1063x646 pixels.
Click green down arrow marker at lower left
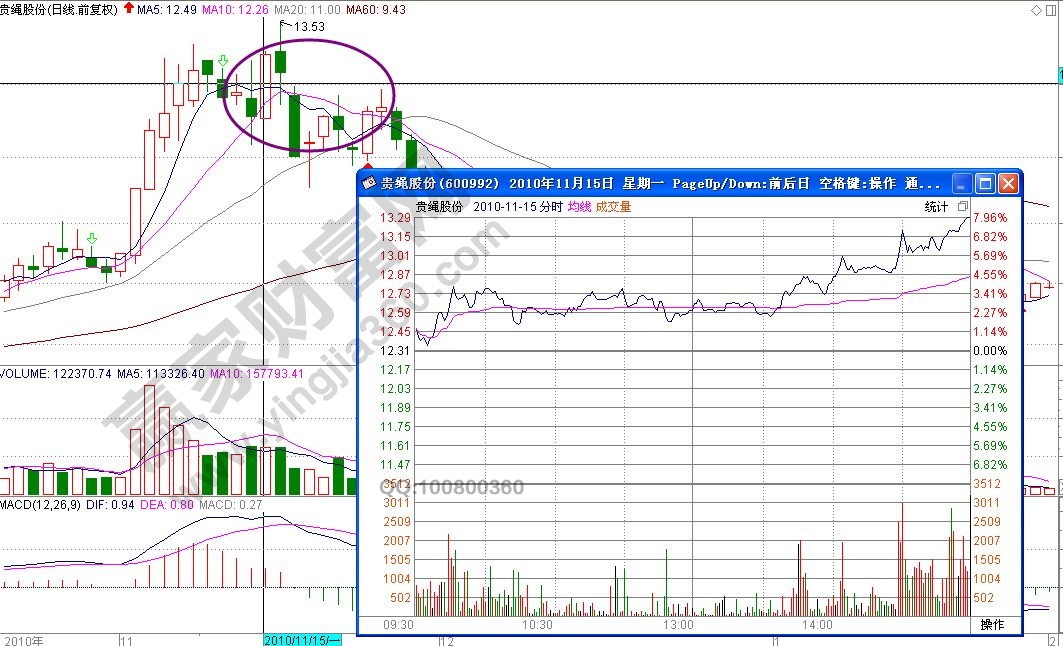point(92,240)
